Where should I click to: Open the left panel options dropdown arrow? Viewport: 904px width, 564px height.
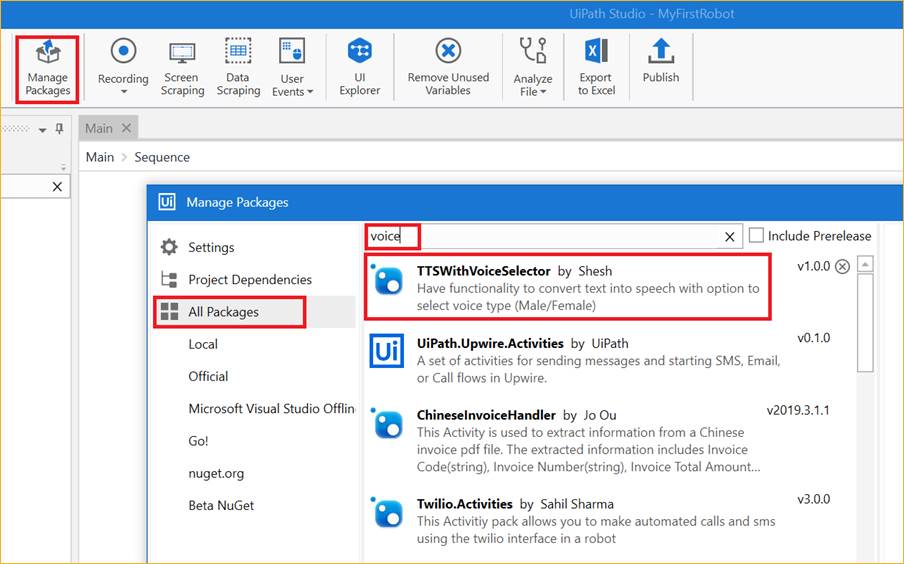click(x=42, y=130)
